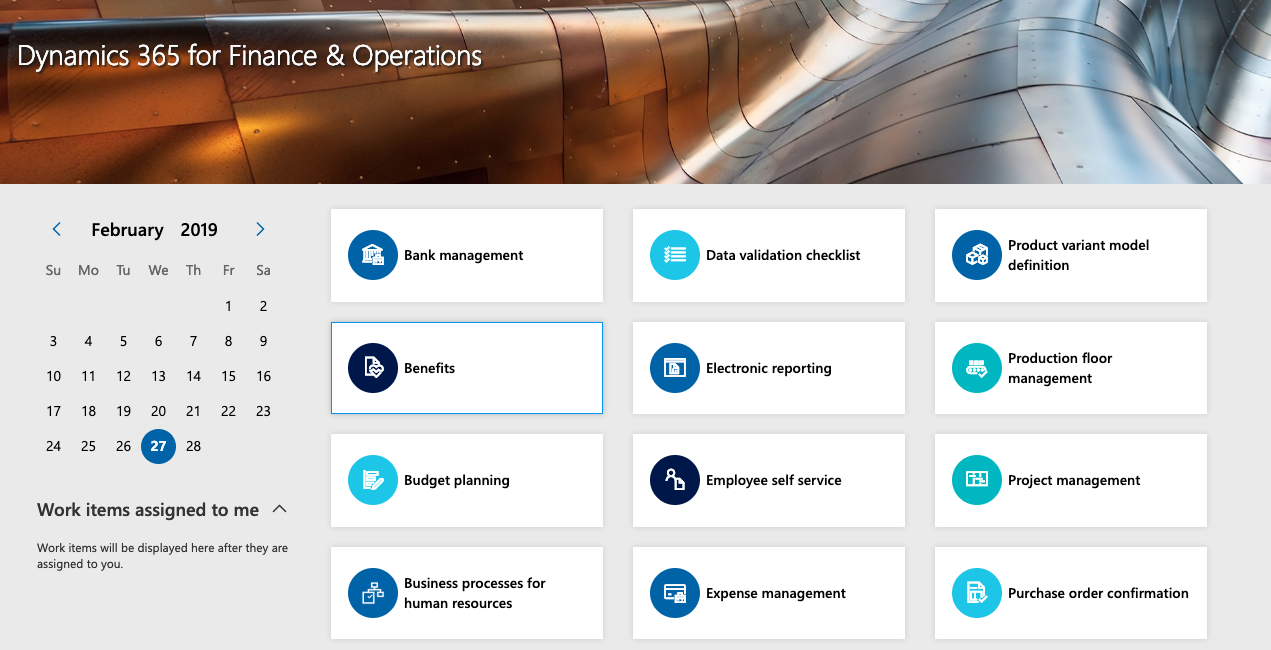Select 2019 year in calendar header
Viewport: 1271px width, 650px height.
(x=199, y=230)
